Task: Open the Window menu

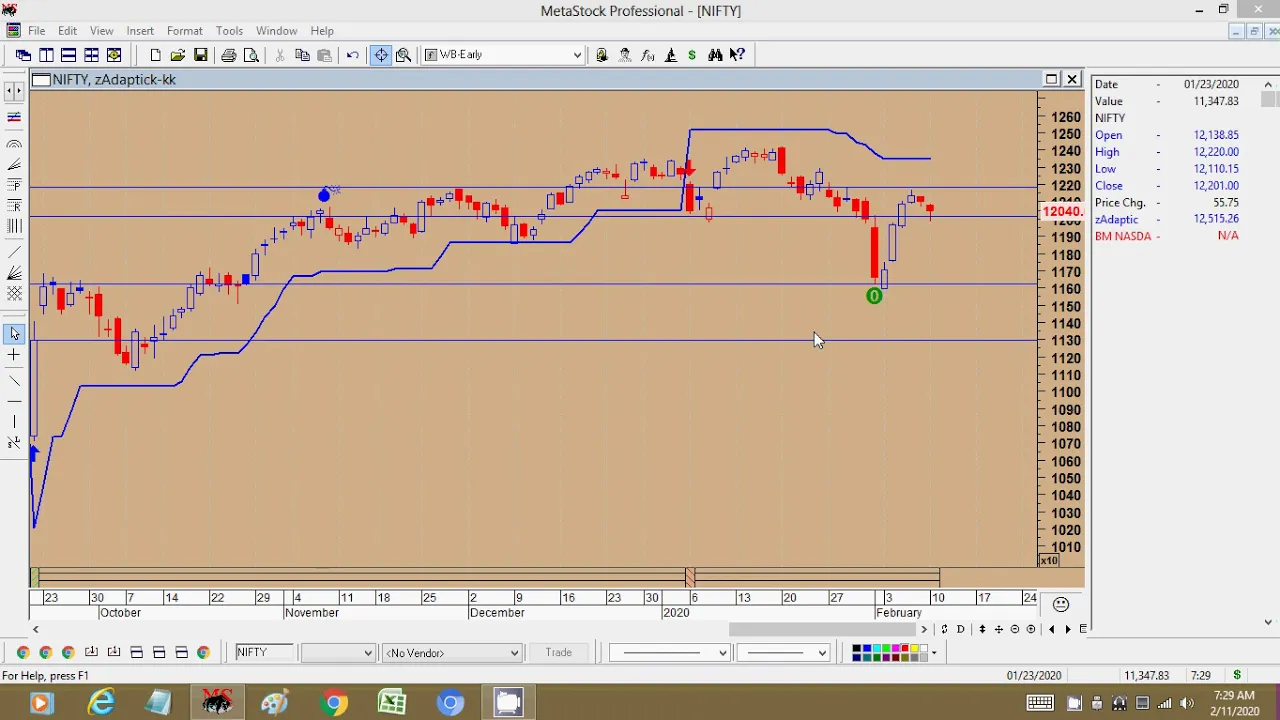Action: [276, 31]
